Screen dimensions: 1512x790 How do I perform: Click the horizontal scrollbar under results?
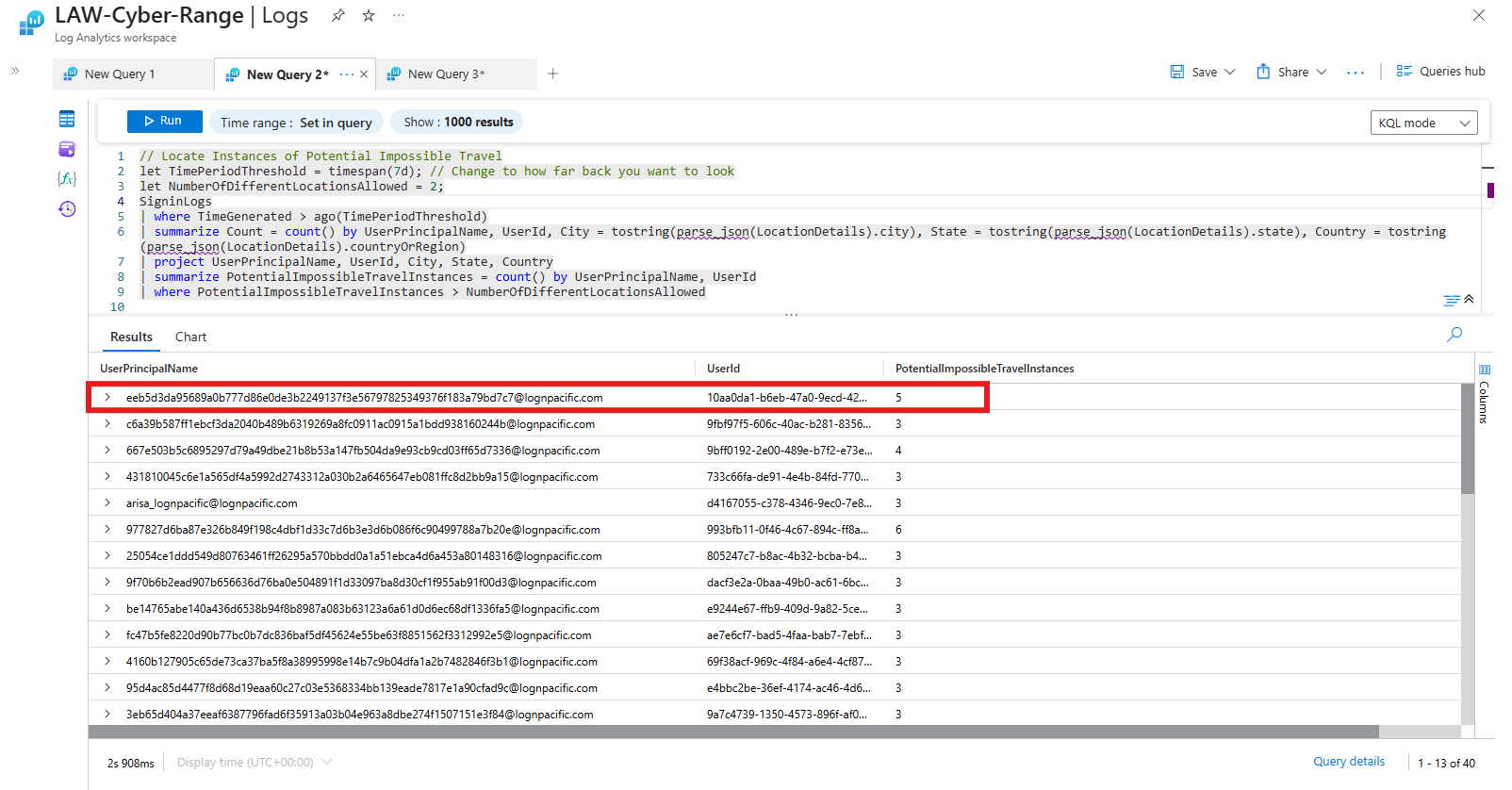pos(733,732)
